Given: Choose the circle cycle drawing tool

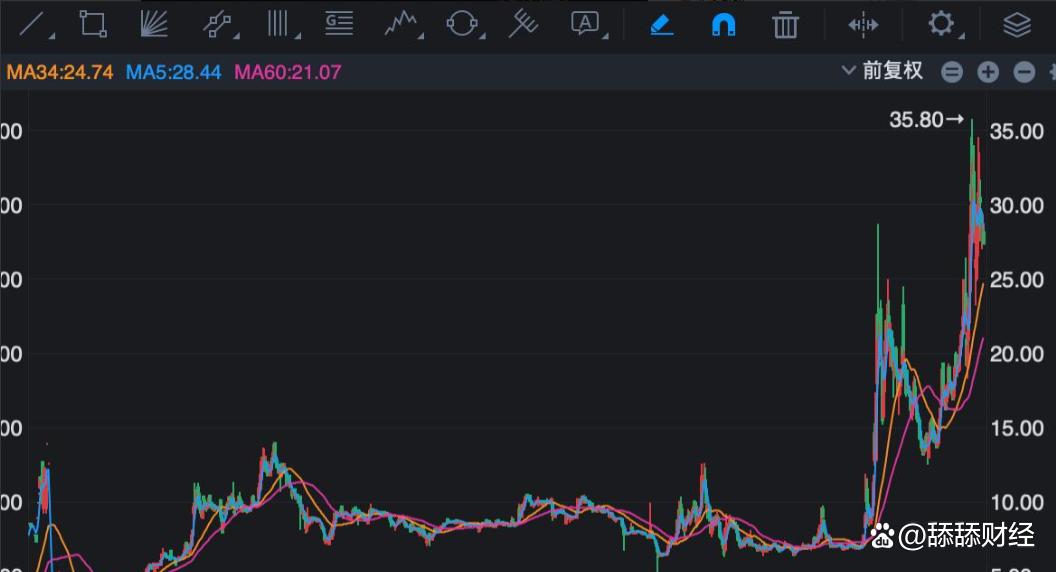Looking at the screenshot, I should tap(461, 23).
